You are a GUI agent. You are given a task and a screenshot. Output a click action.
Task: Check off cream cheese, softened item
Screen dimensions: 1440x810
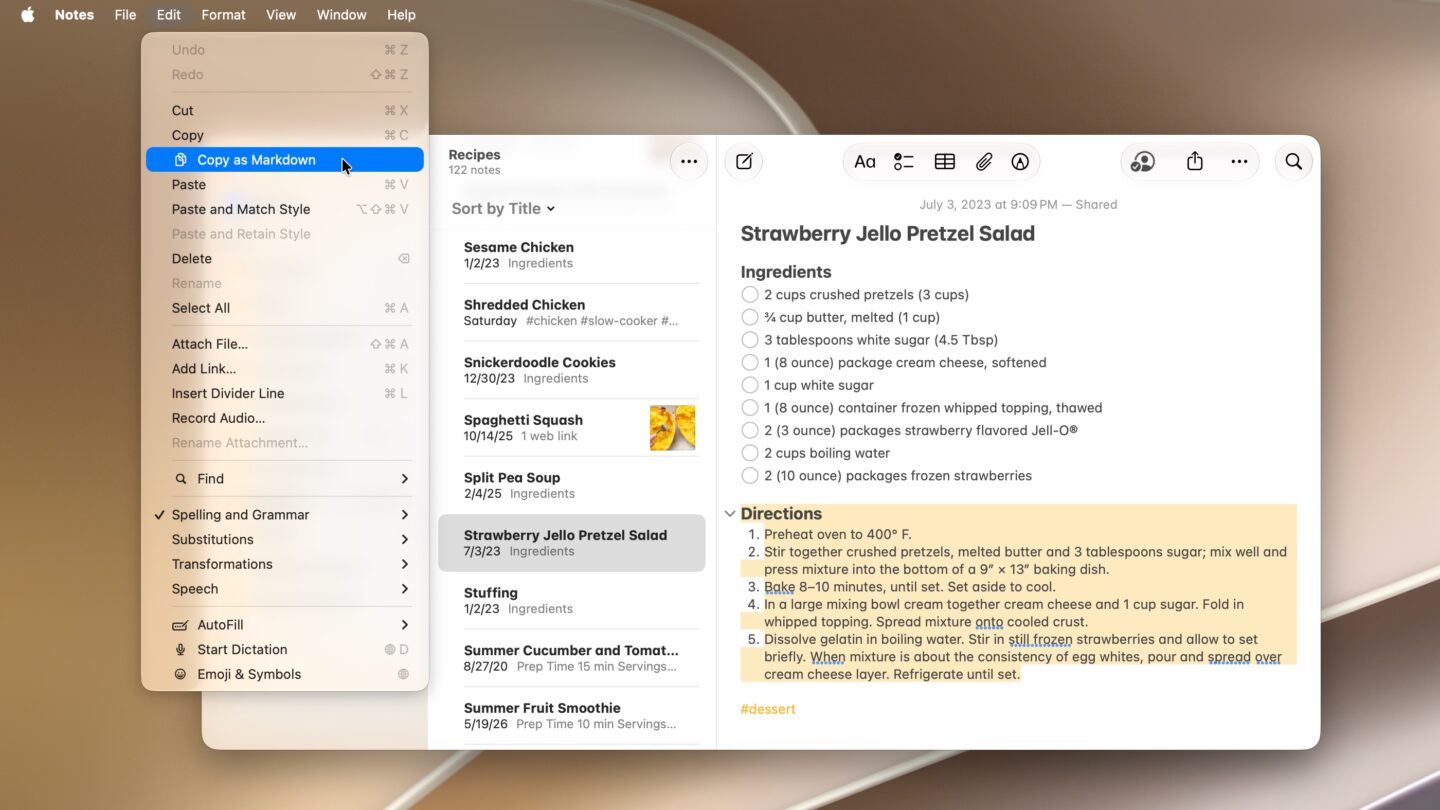[750, 363]
